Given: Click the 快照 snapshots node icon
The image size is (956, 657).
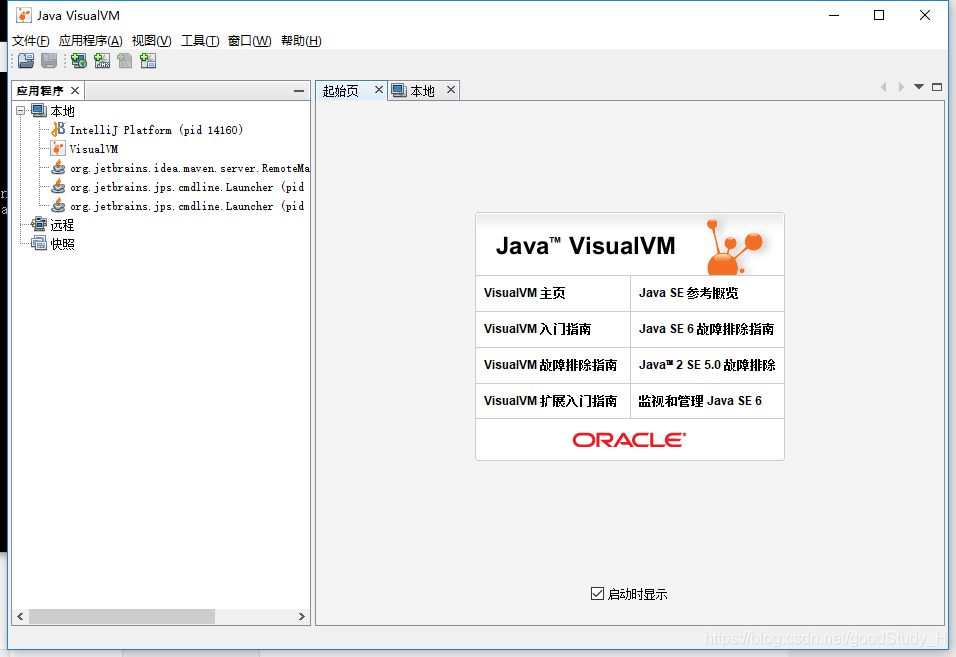Looking at the screenshot, I should (39, 243).
